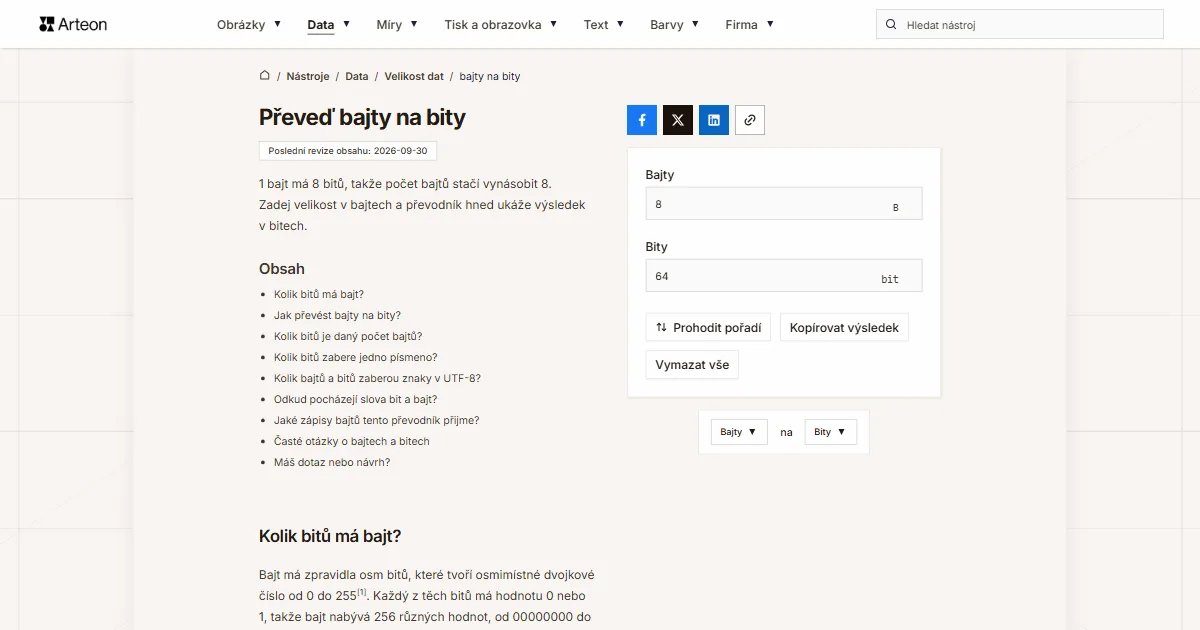Open the Obrázky menu

coord(249,24)
